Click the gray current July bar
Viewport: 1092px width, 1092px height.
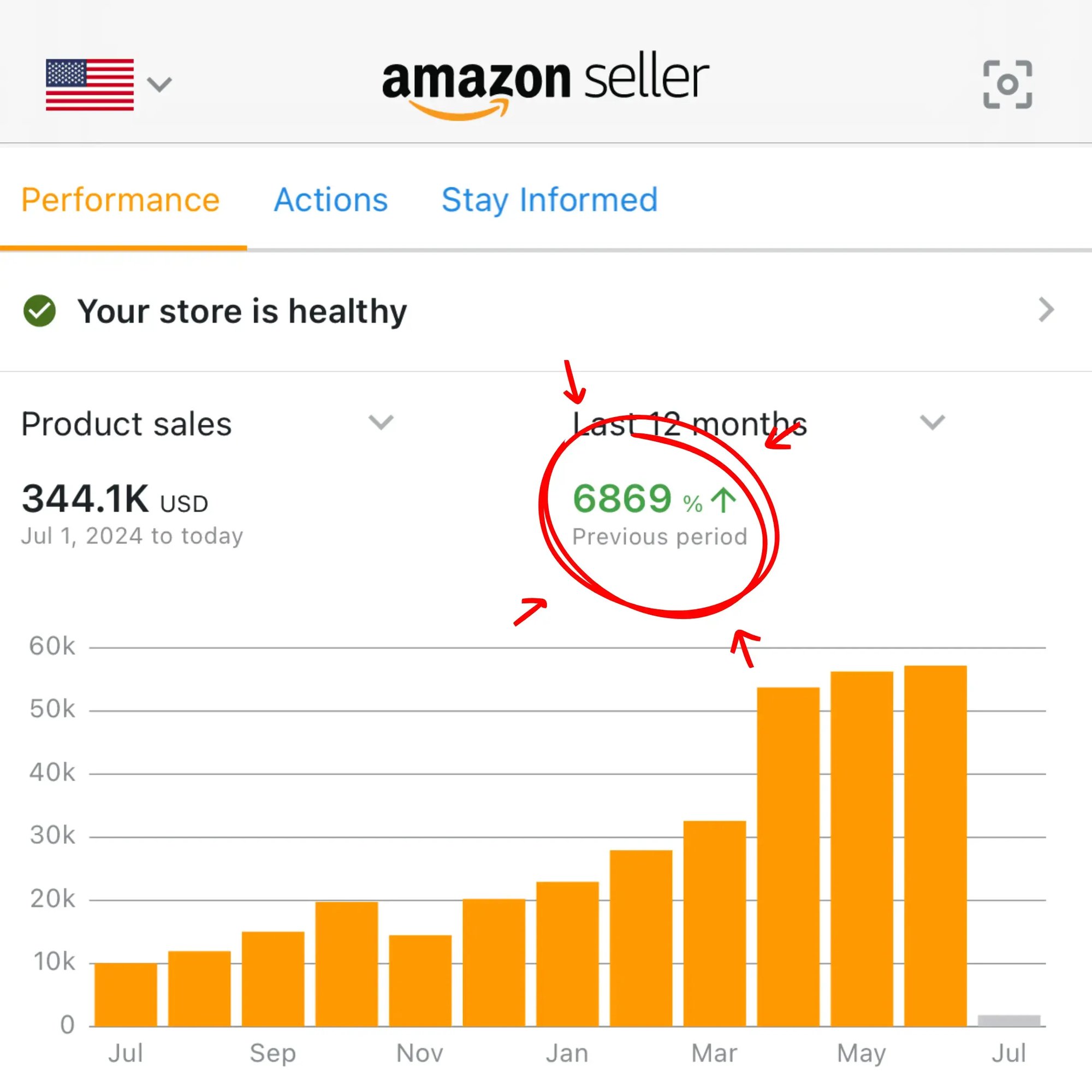click(x=1009, y=1020)
